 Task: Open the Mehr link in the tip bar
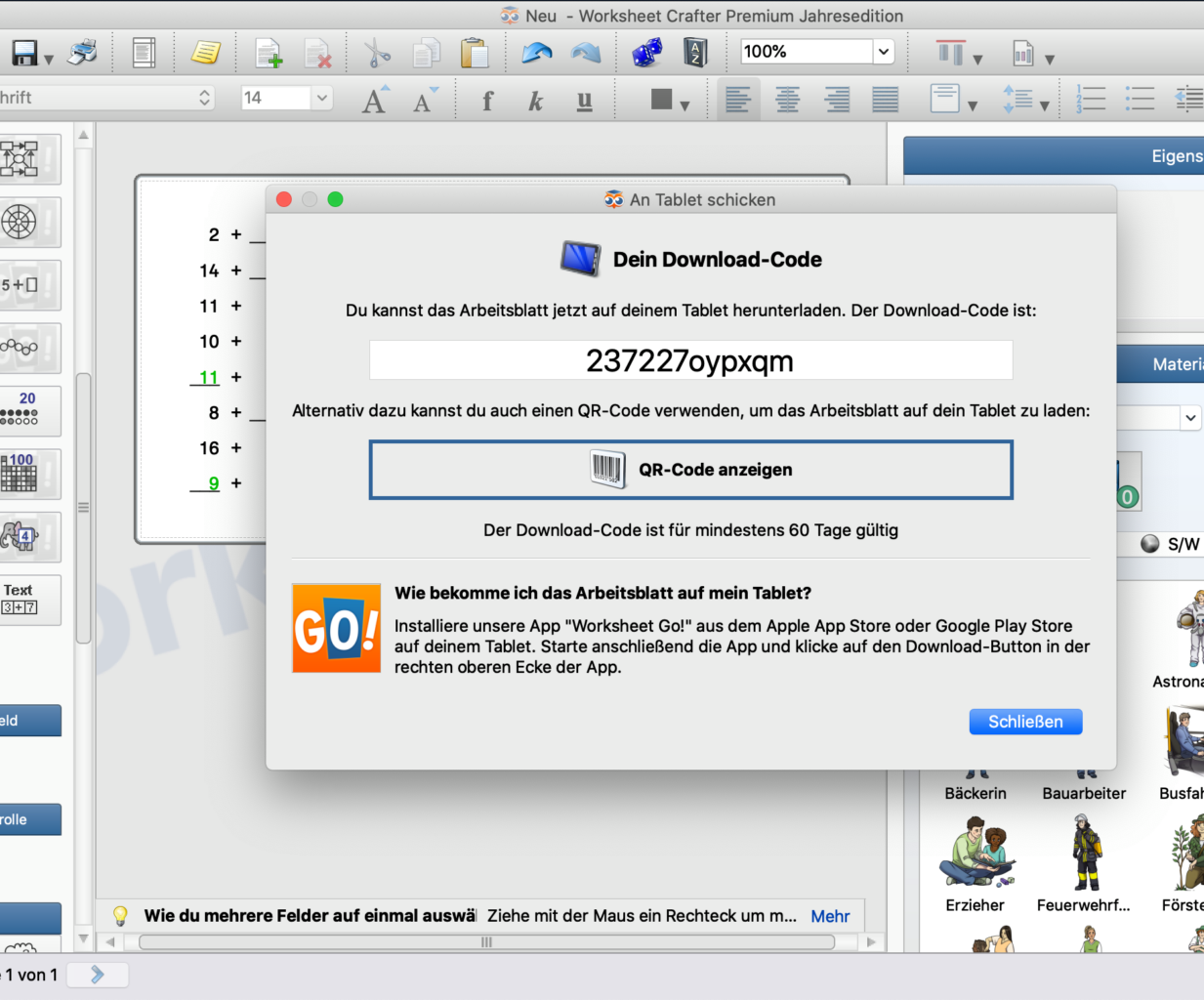[x=830, y=916]
